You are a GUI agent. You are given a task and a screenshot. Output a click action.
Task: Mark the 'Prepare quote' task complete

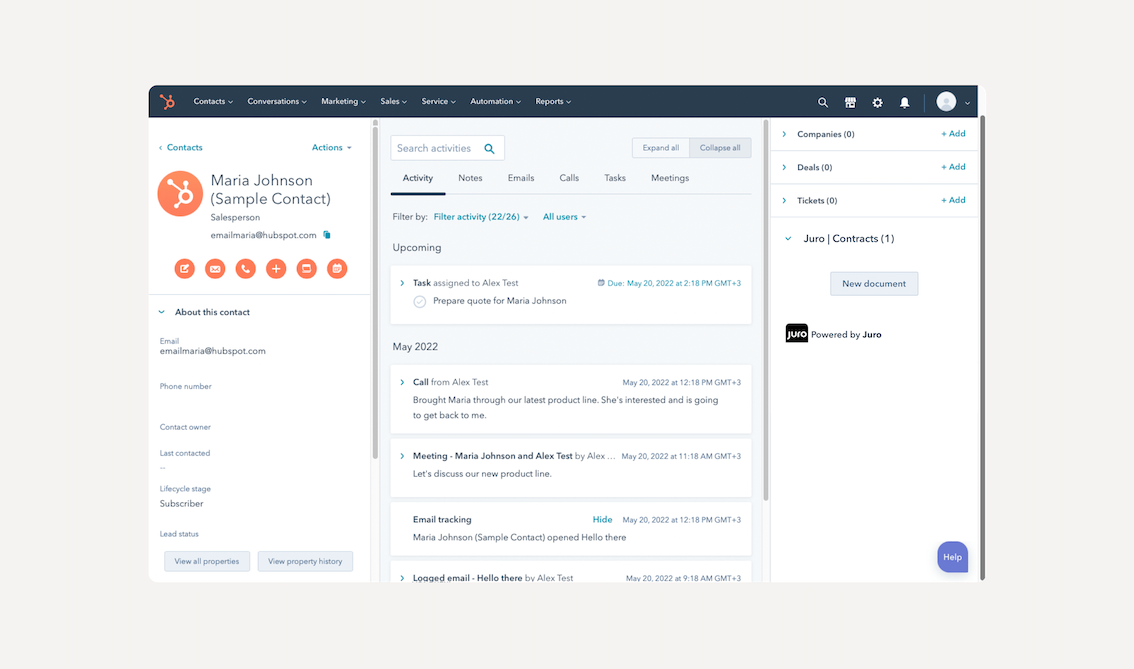point(419,300)
